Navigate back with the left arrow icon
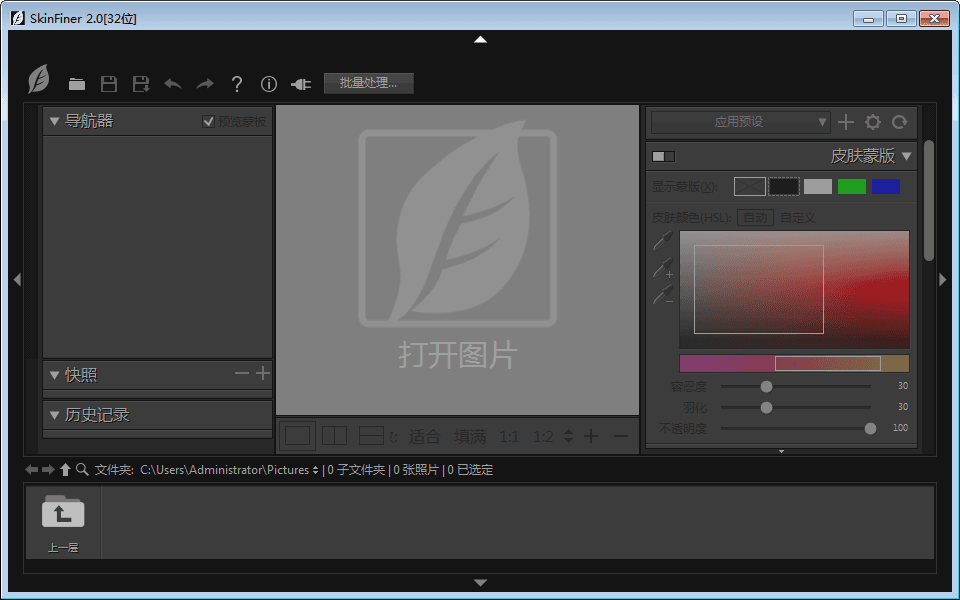 (31, 470)
